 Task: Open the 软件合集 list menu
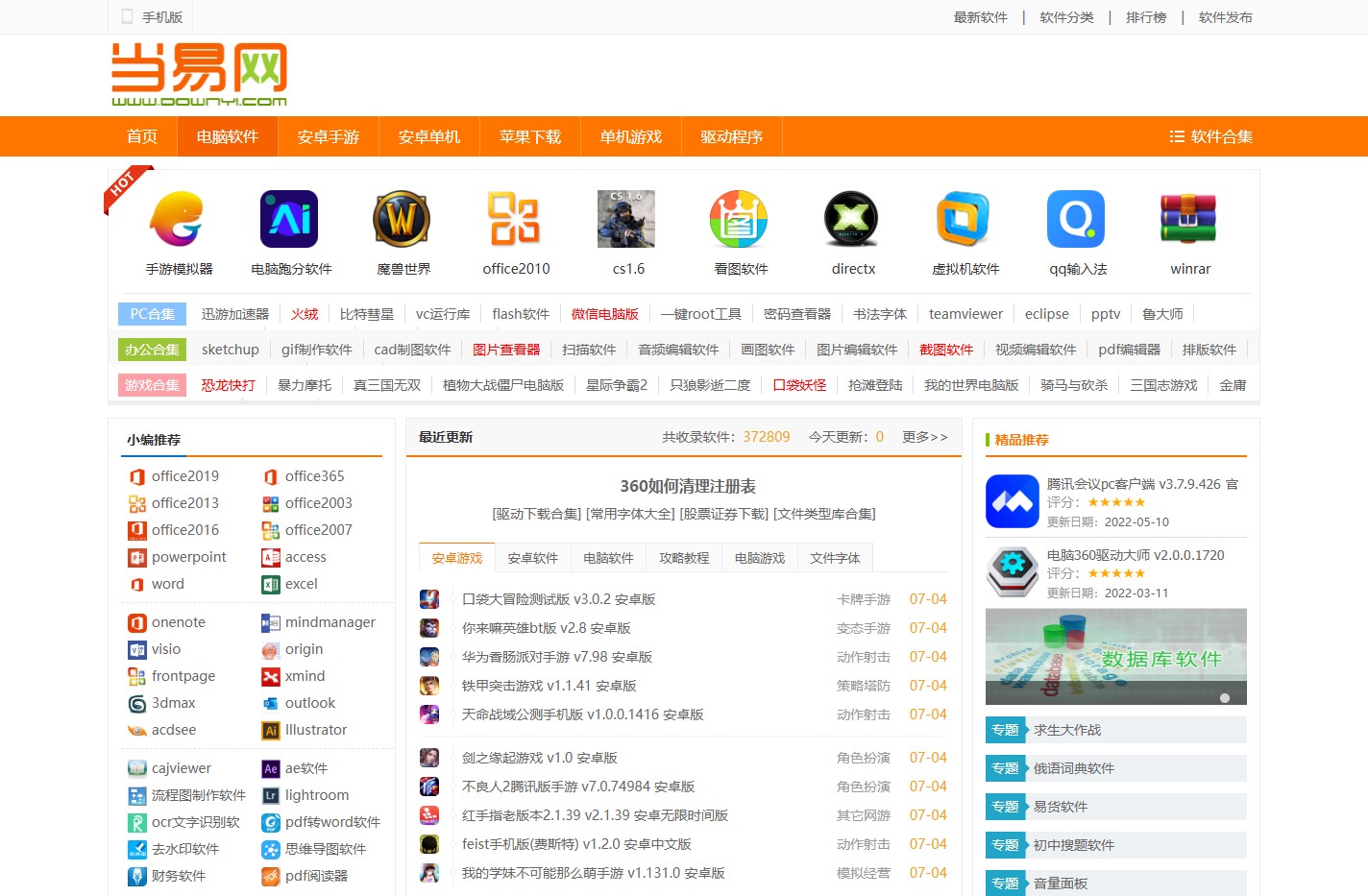(x=1210, y=136)
